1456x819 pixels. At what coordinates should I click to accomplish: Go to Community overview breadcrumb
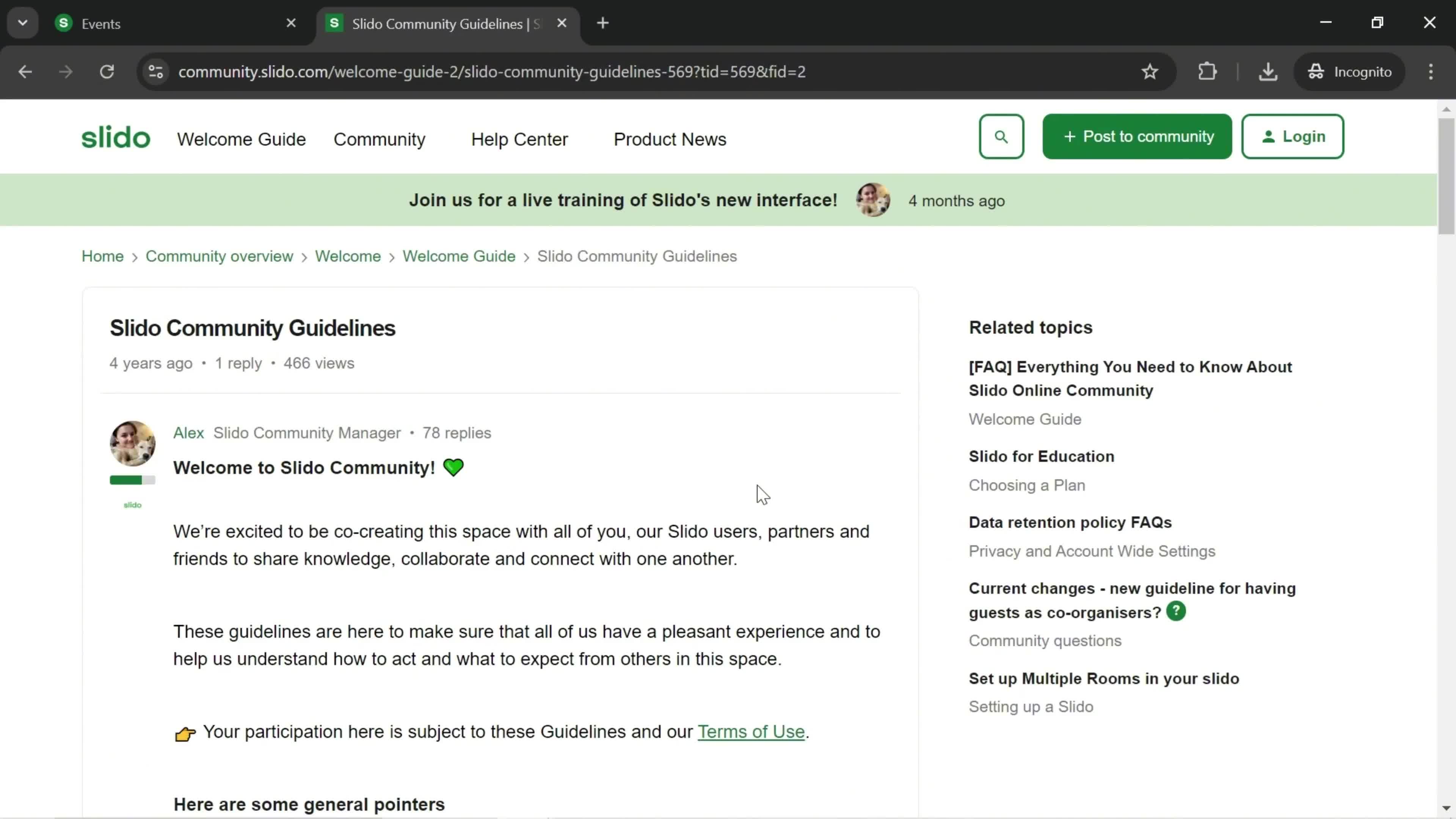(219, 256)
